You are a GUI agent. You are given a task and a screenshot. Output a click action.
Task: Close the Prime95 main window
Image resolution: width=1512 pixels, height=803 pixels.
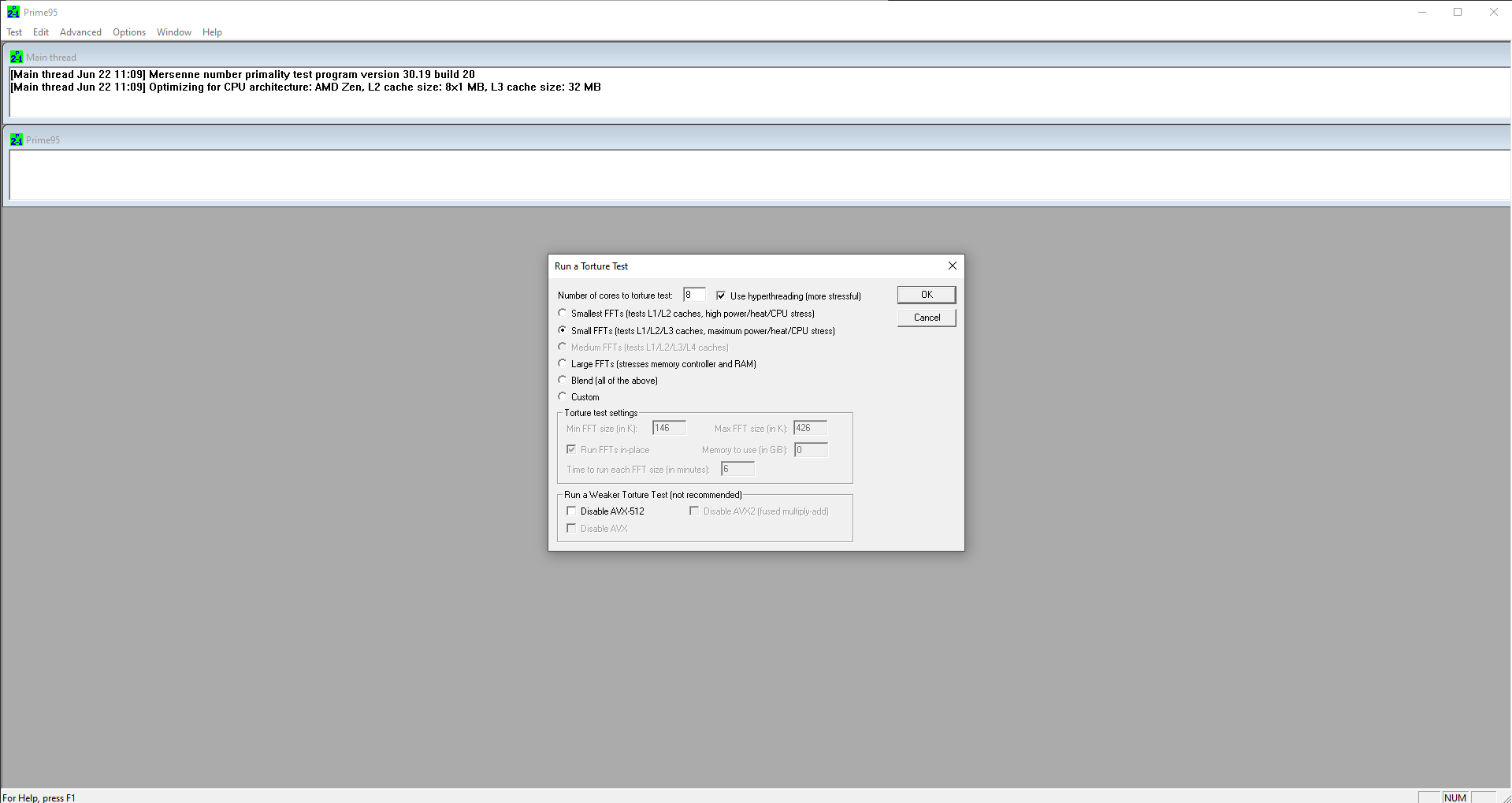[x=1494, y=12]
